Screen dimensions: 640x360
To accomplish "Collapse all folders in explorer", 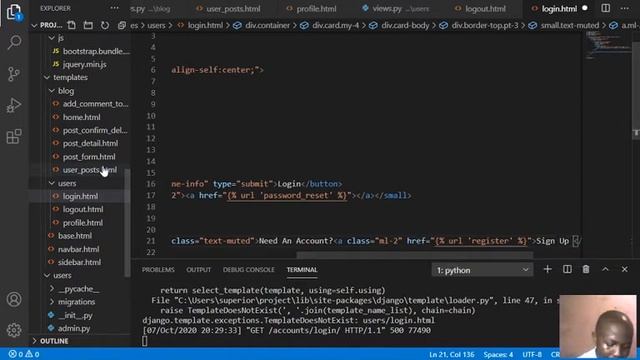I will tap(122, 25).
